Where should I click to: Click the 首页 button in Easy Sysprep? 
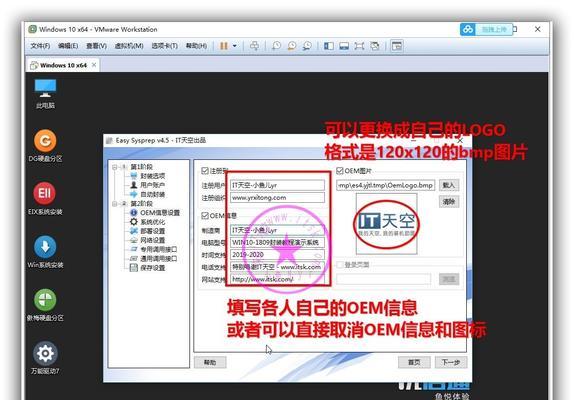click(414, 362)
